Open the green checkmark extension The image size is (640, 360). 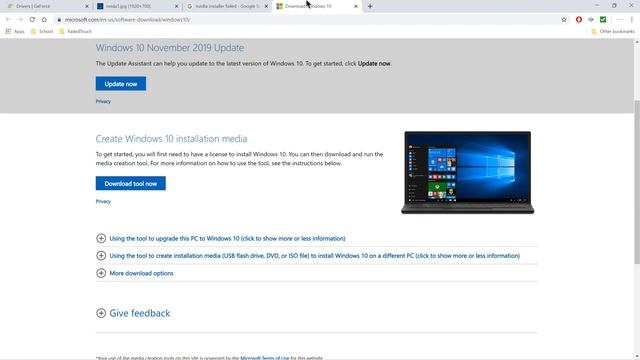pos(603,19)
